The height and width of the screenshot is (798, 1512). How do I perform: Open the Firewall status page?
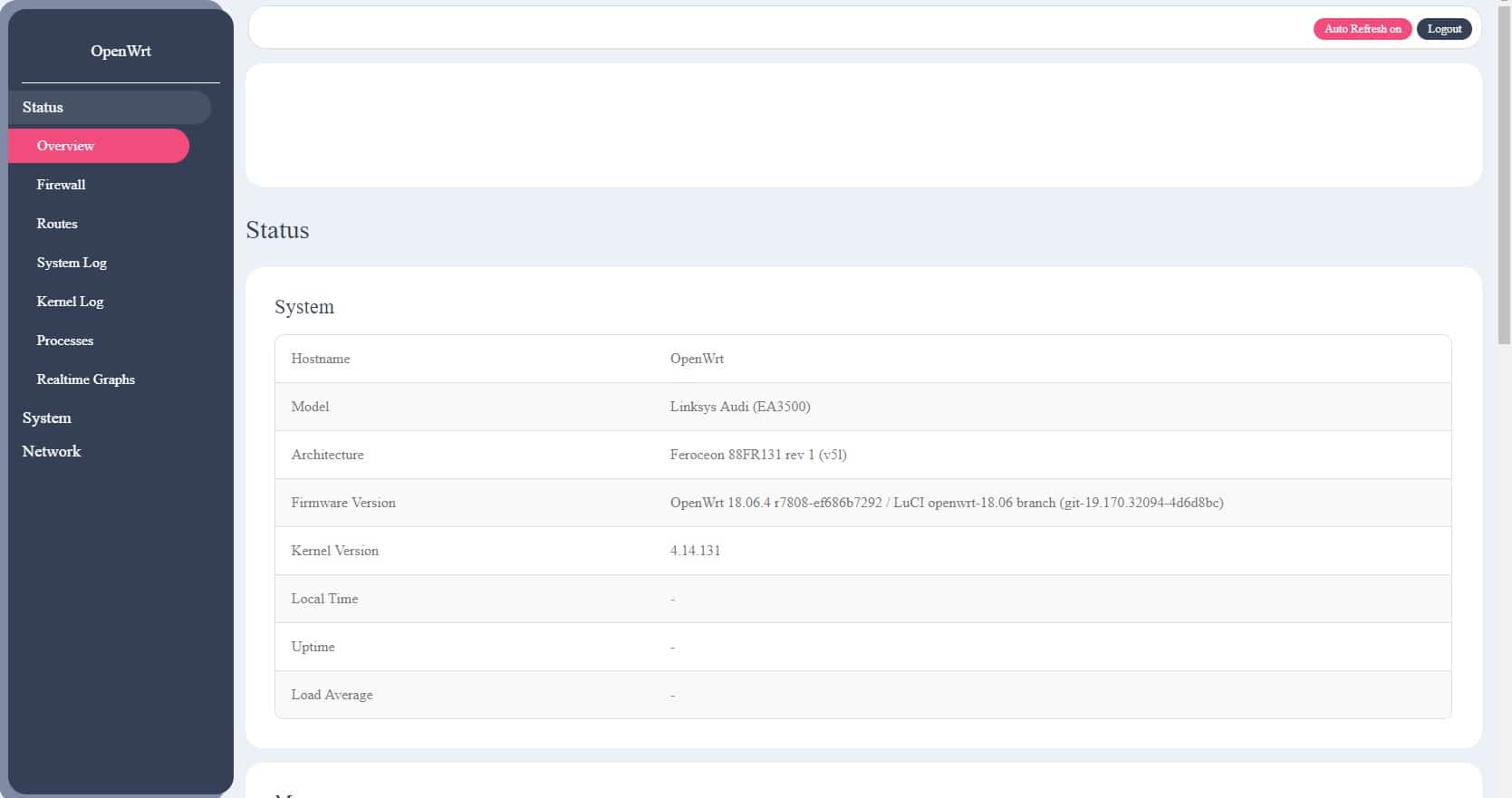[61, 185]
